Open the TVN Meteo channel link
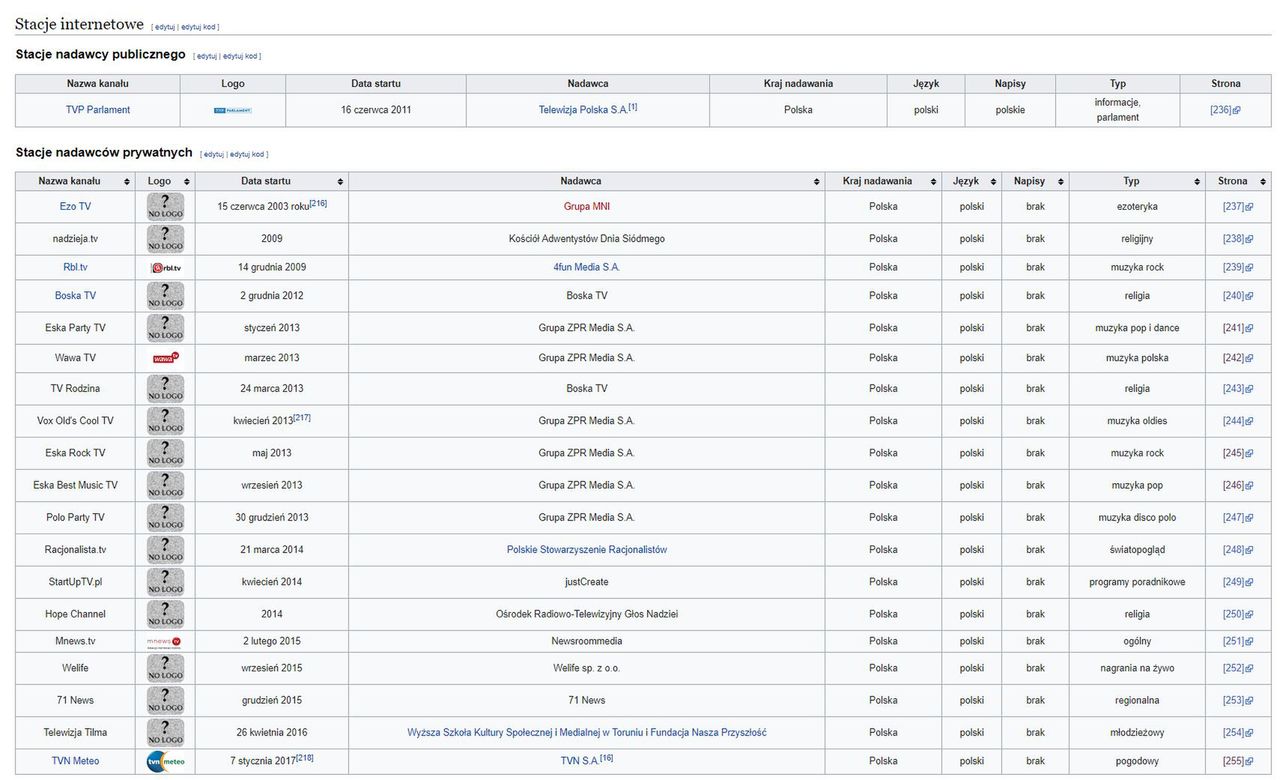Viewport: 1280px width, 780px height. tap(75, 762)
